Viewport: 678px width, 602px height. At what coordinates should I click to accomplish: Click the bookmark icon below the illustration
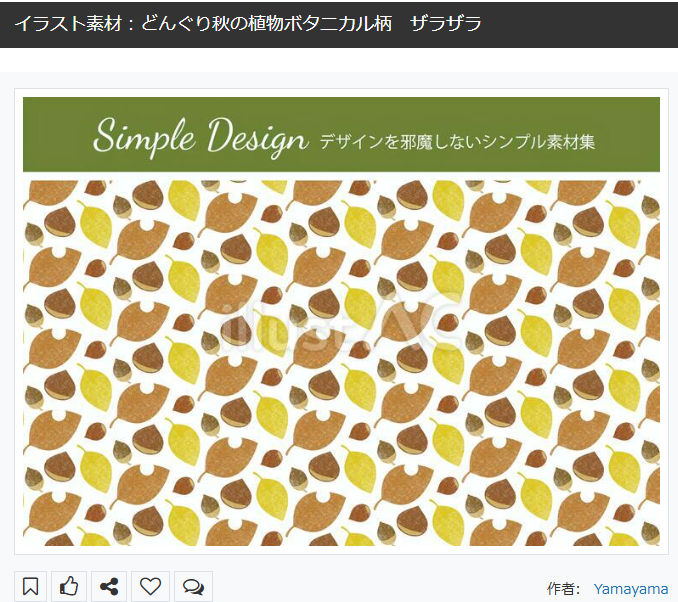tap(30, 586)
